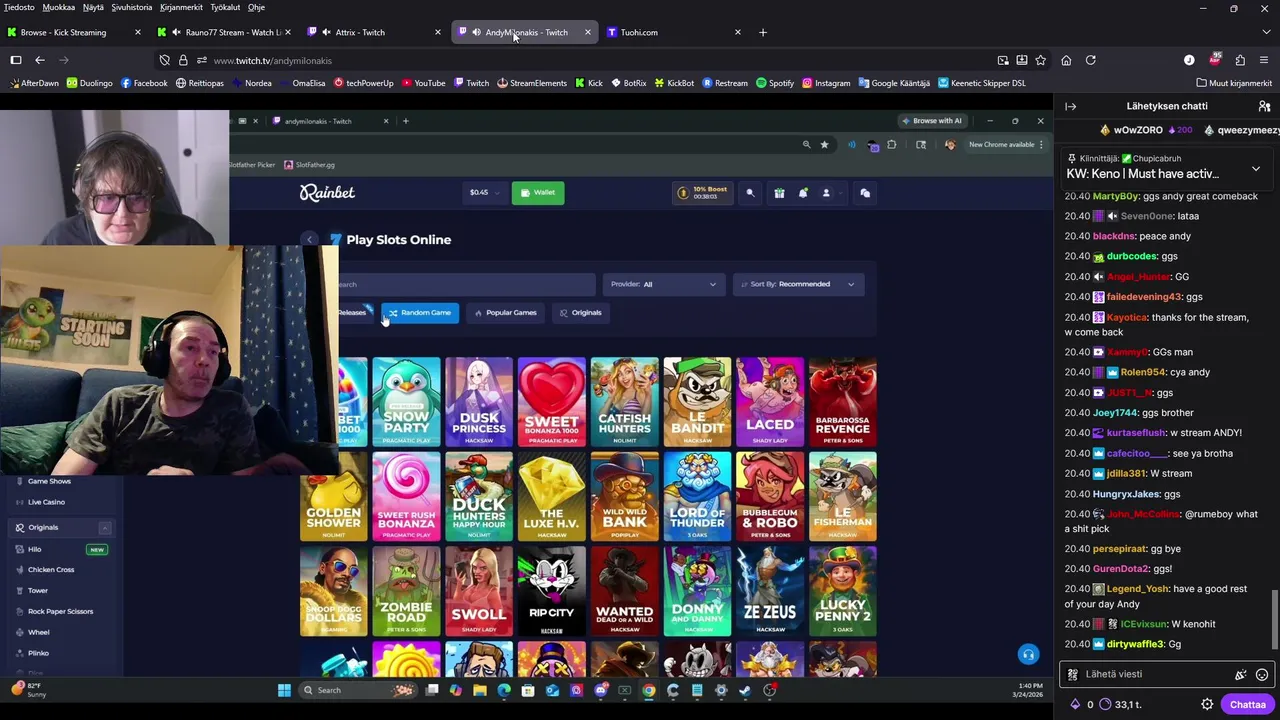The width and height of the screenshot is (1280, 720).
Task: Mute the Rauno77 Stream tab audio icon
Action: 175,32
